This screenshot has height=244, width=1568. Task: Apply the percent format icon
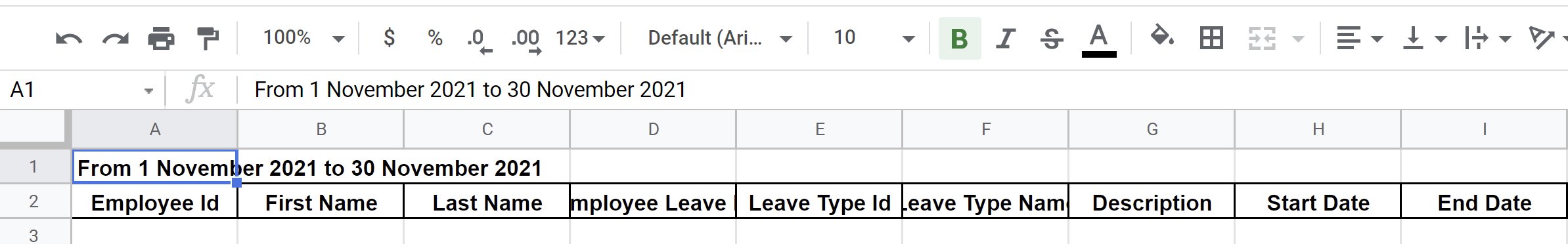click(435, 38)
